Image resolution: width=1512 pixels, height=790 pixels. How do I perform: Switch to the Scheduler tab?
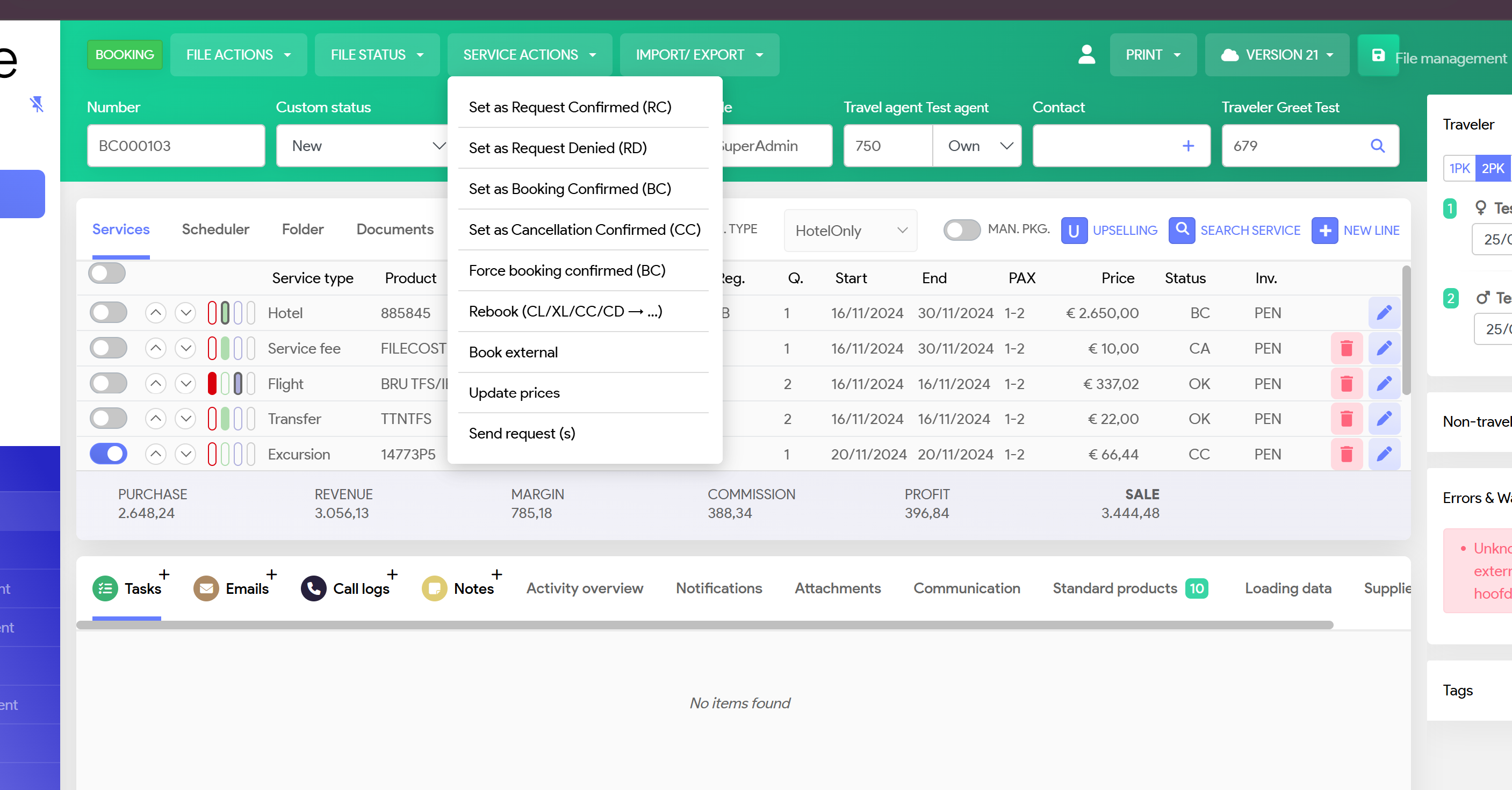(215, 229)
